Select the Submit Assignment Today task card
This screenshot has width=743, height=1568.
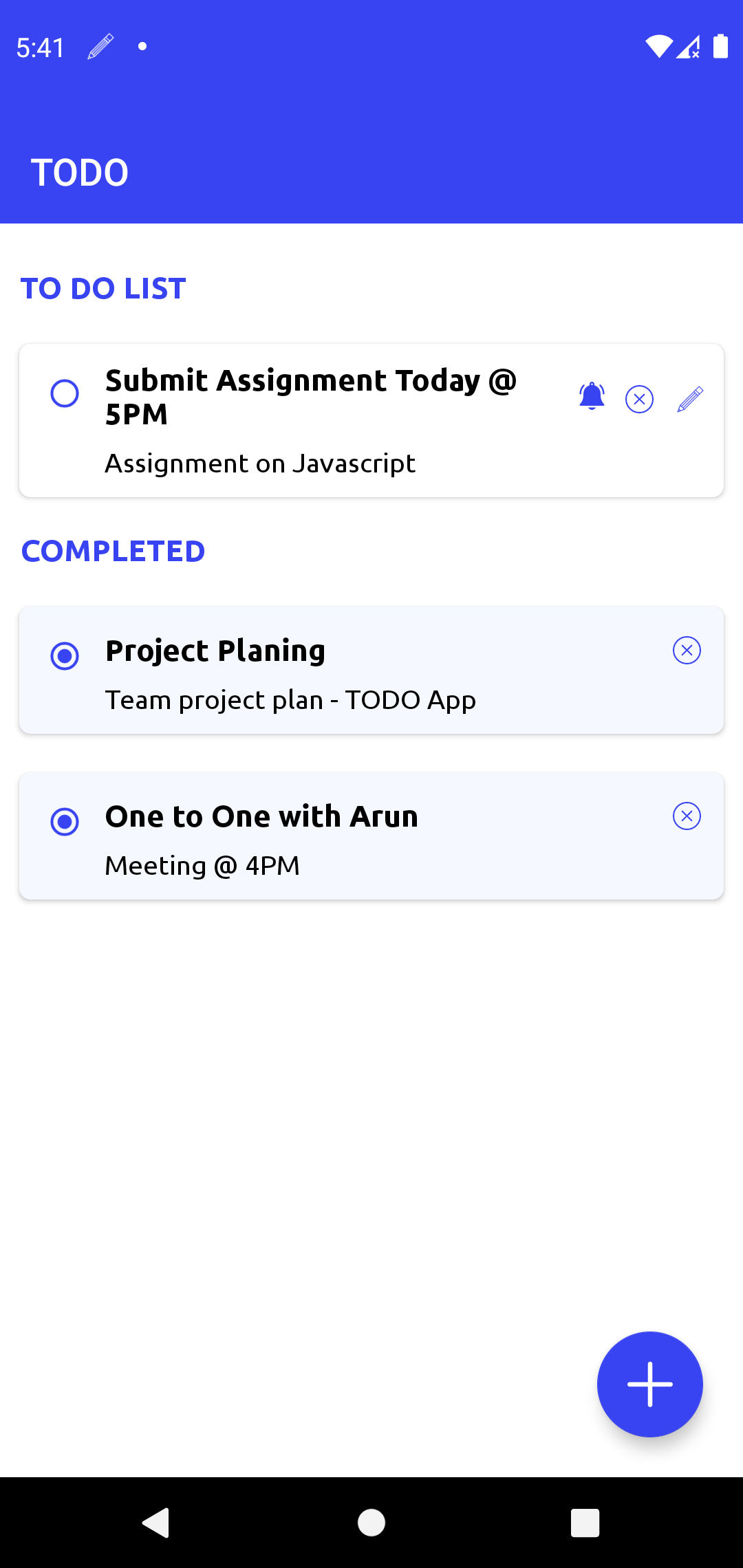tap(310, 420)
